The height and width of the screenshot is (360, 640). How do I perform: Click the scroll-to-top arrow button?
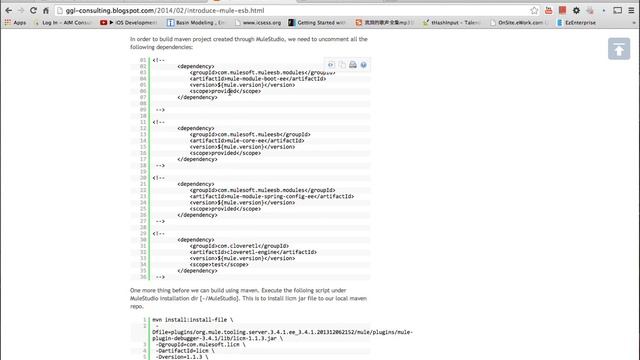coord(619,49)
